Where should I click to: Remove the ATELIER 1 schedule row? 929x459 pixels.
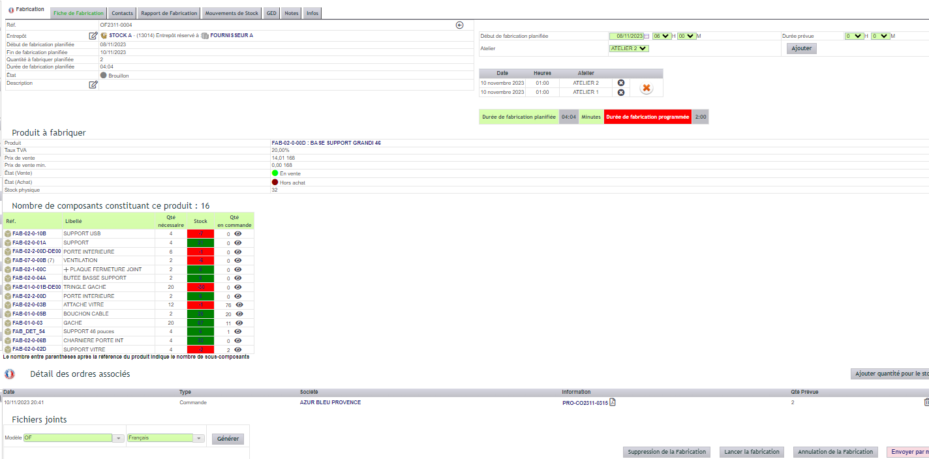(x=621, y=92)
